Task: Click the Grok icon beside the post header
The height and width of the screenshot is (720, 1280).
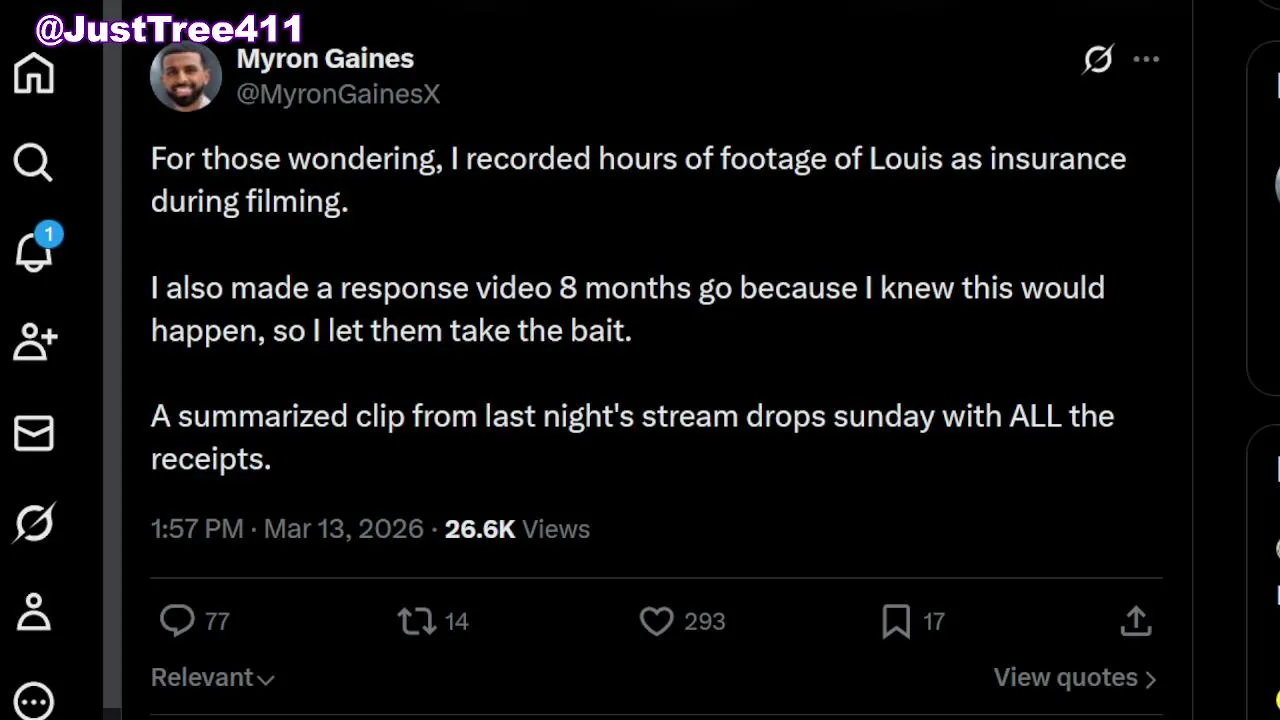Action: [x=1098, y=60]
